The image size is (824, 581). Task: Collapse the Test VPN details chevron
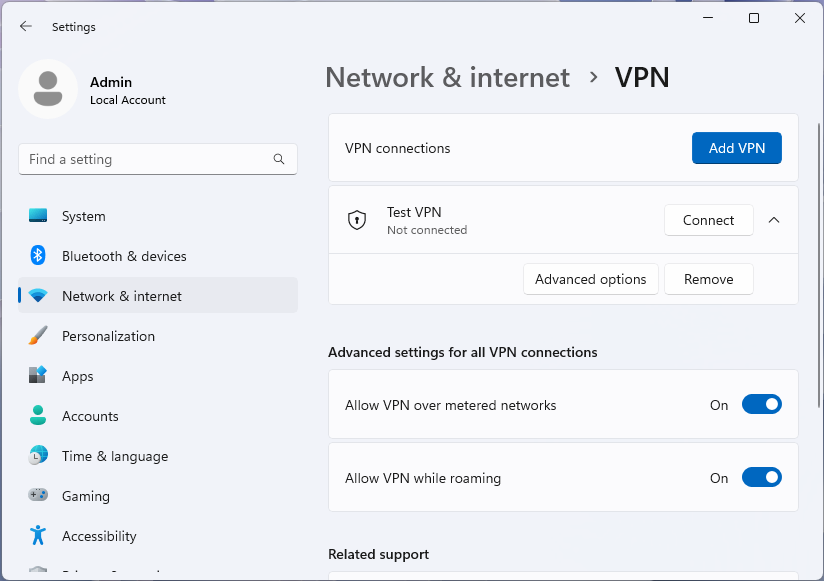pyautogui.click(x=774, y=220)
